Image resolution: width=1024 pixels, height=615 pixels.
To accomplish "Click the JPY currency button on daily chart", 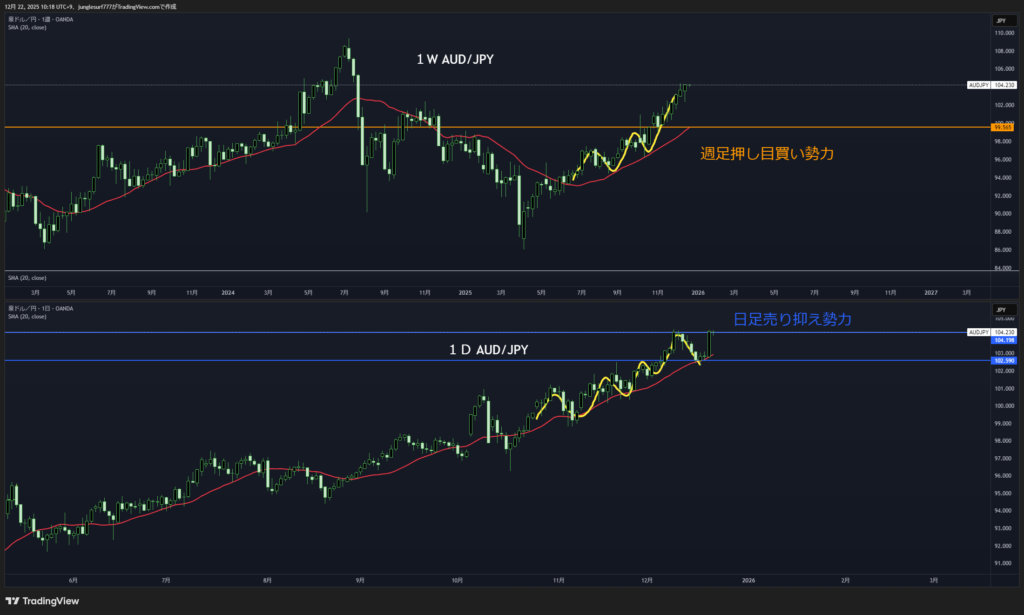I will (x=999, y=310).
